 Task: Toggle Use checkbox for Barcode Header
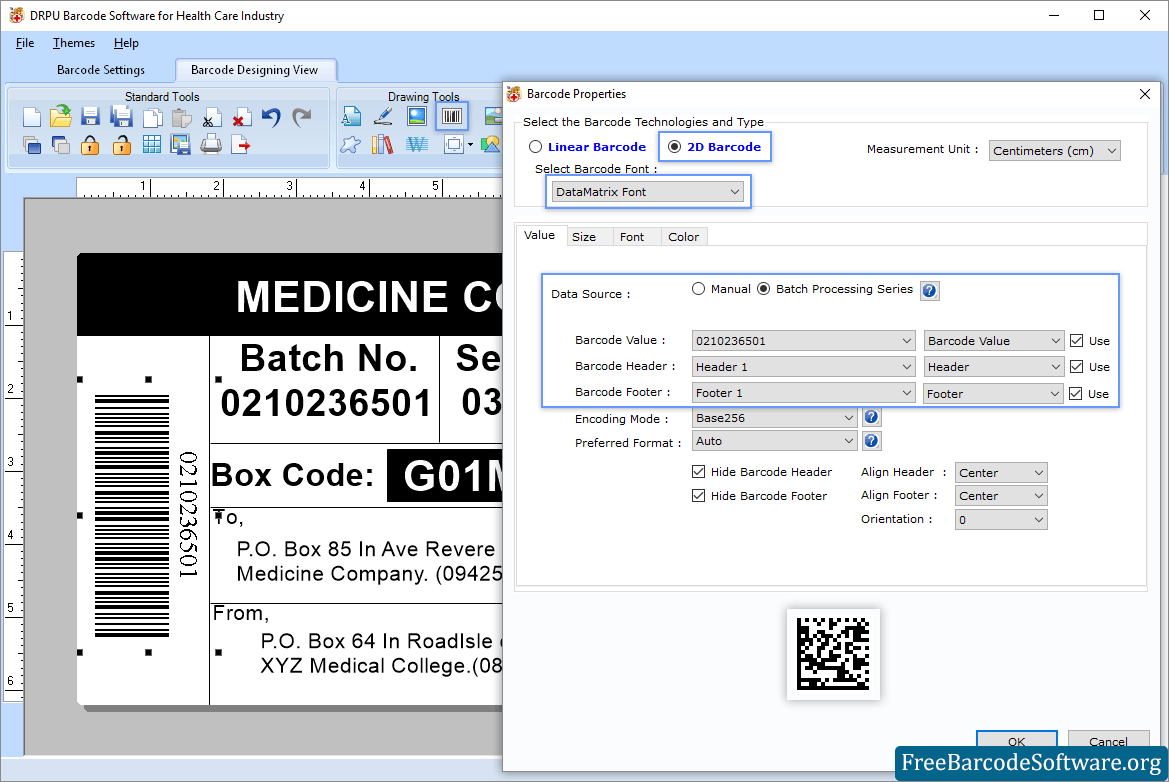[x=1077, y=367]
